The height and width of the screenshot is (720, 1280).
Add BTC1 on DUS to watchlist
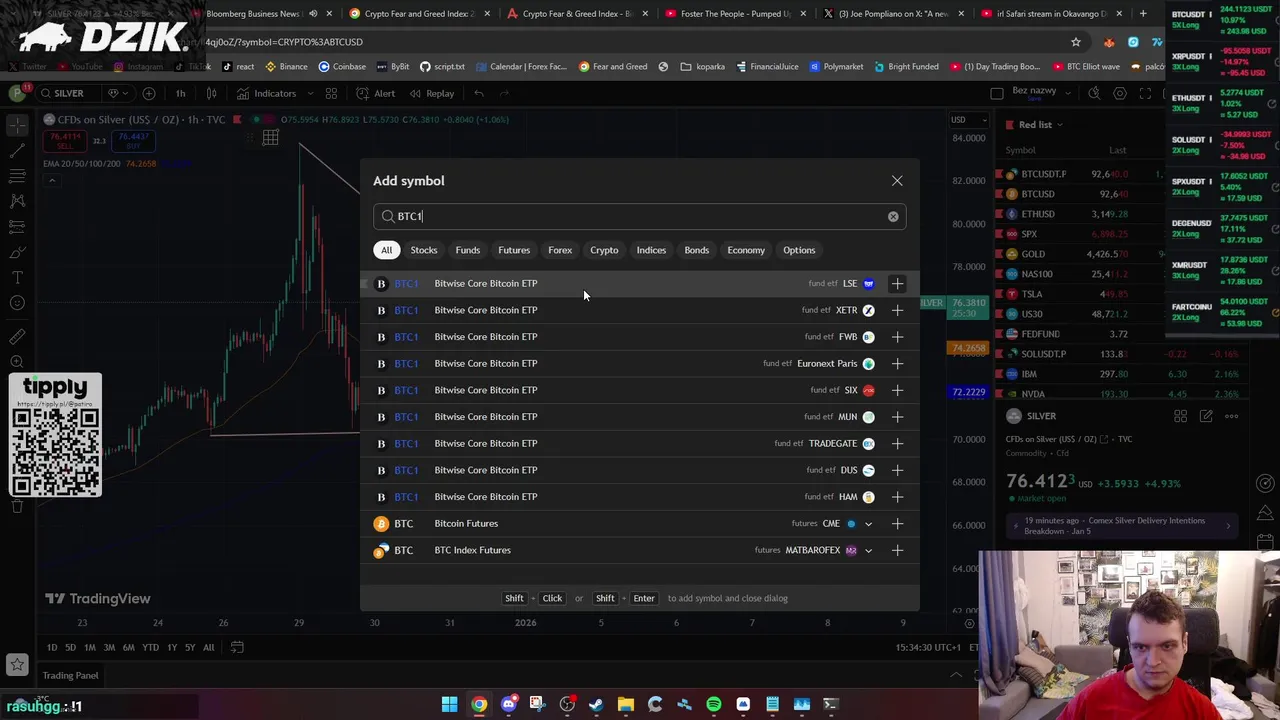pyautogui.click(x=897, y=470)
